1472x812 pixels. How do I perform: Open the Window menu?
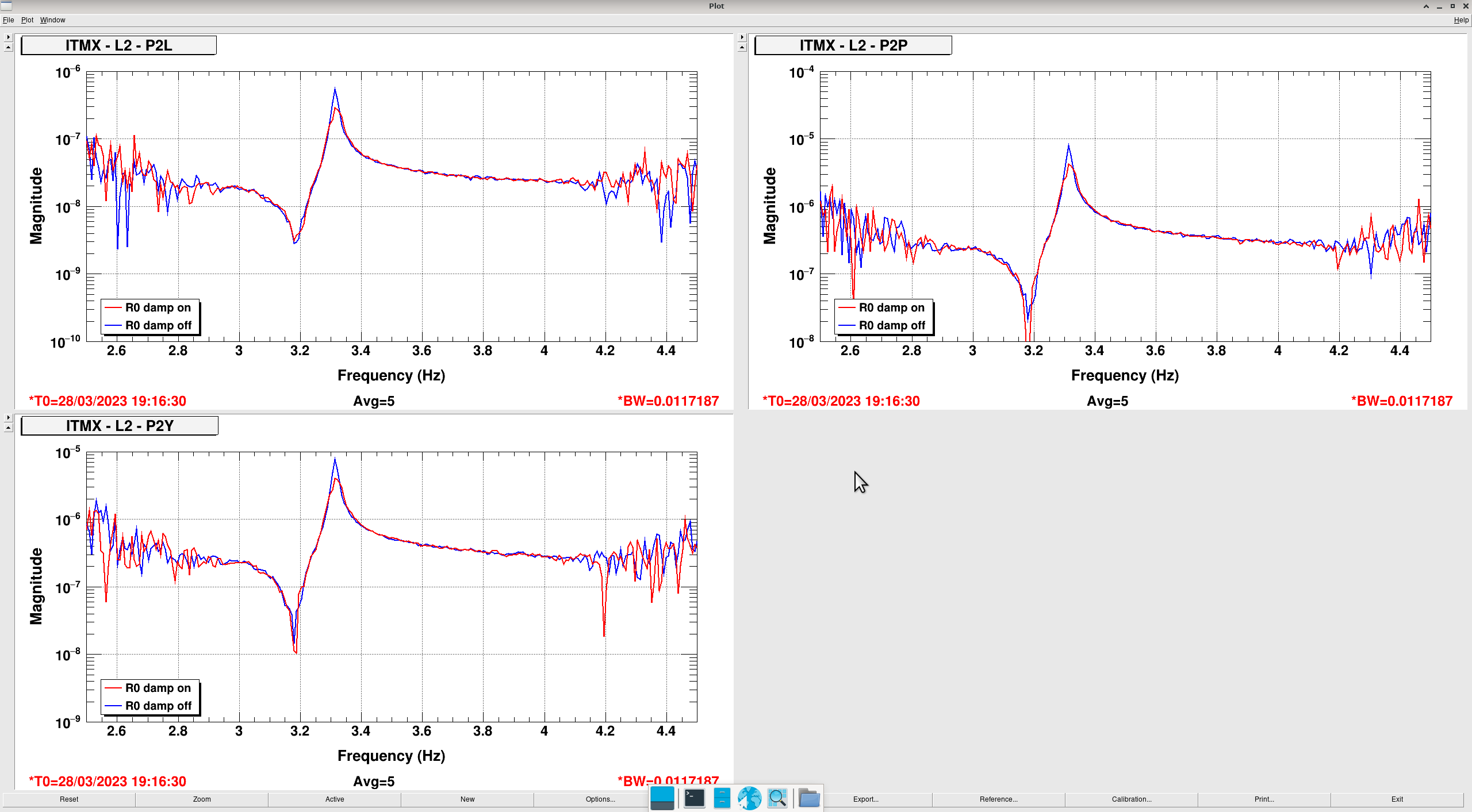52,20
